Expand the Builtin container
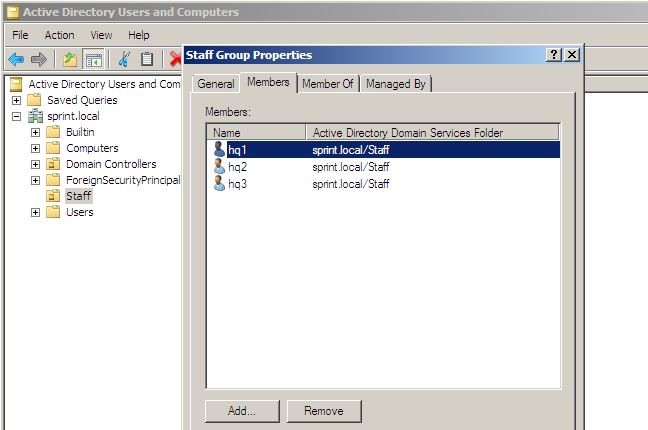 tap(36, 132)
